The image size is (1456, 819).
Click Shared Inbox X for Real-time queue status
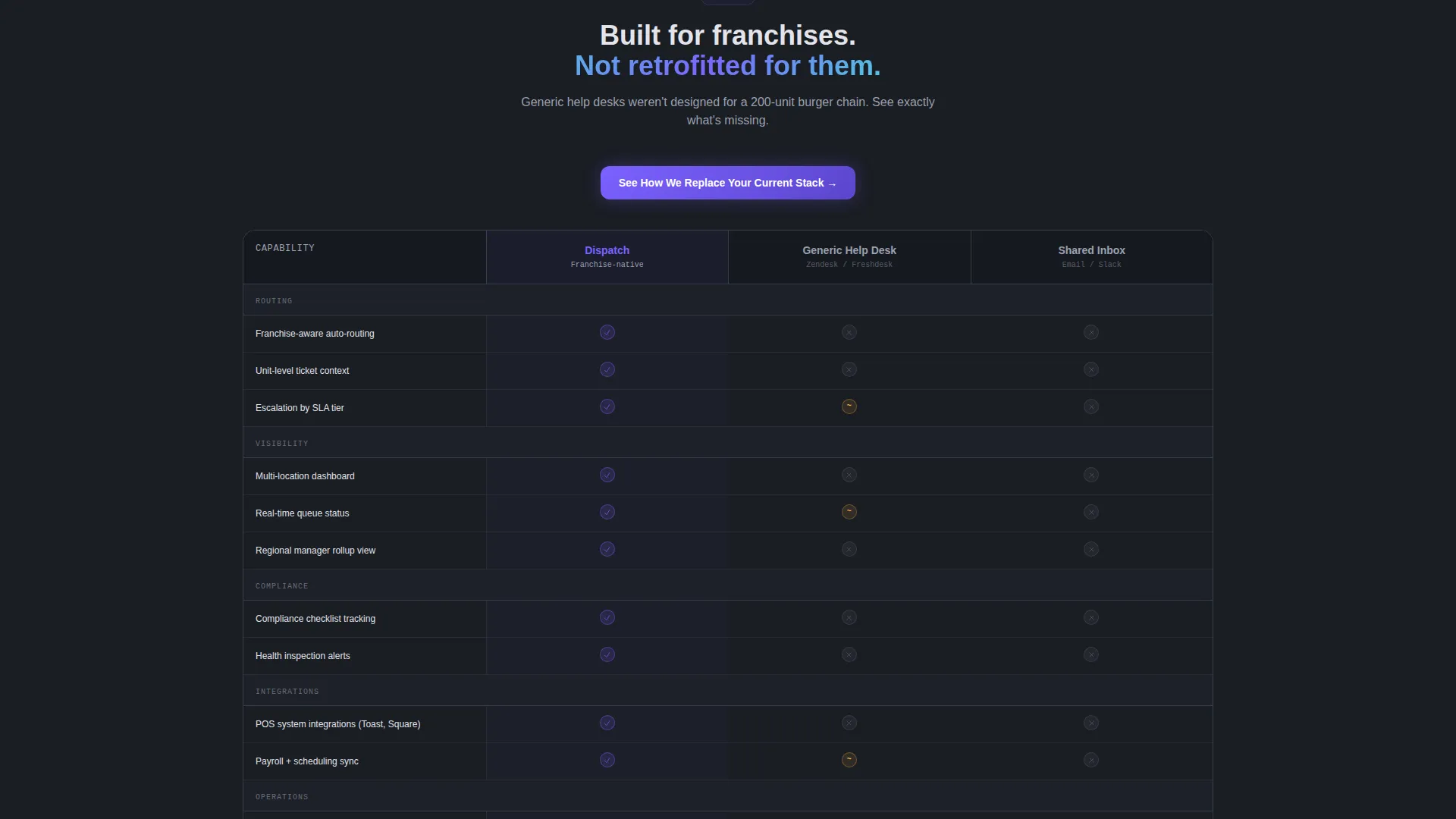pos(1091,512)
